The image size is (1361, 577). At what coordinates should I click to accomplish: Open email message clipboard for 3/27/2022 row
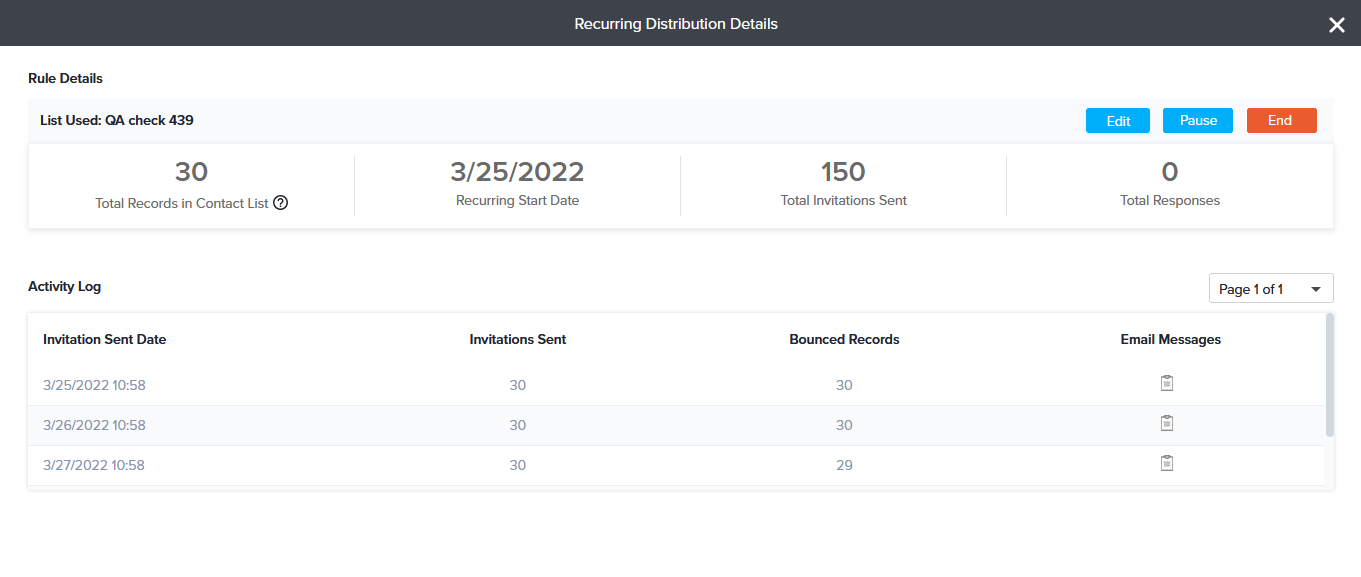(x=1166, y=464)
